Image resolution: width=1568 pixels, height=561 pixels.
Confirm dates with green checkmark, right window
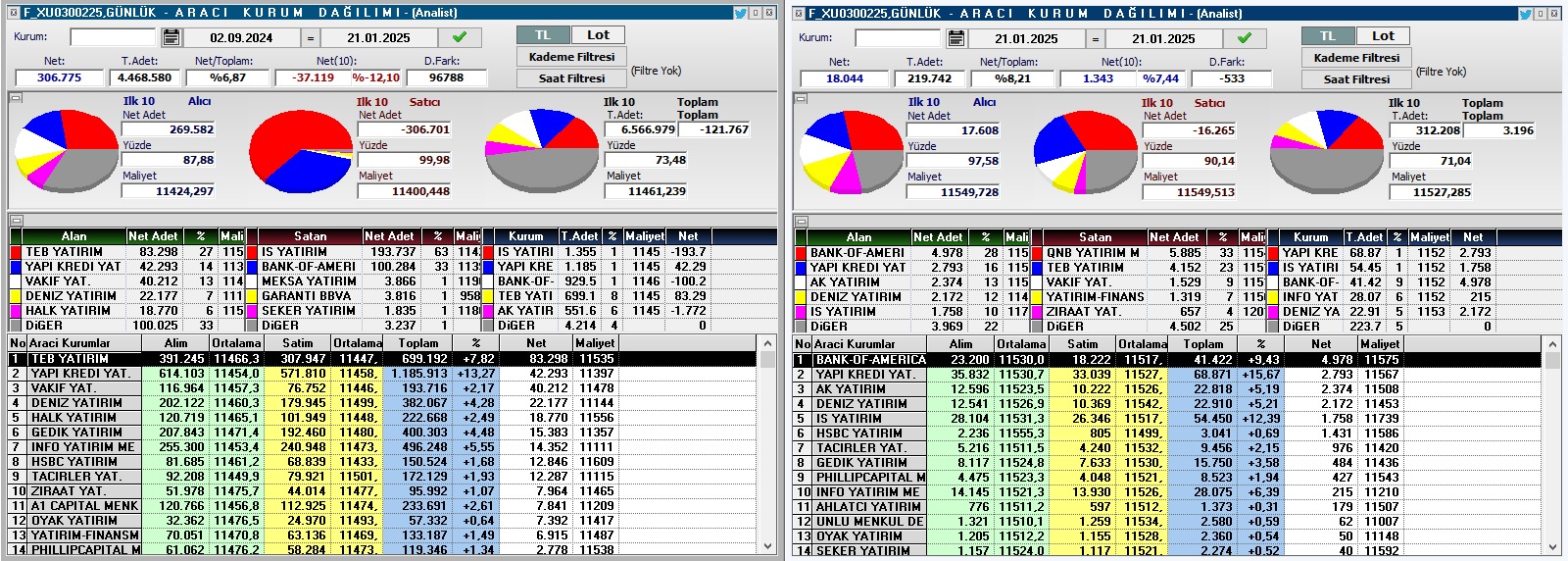(x=1244, y=38)
